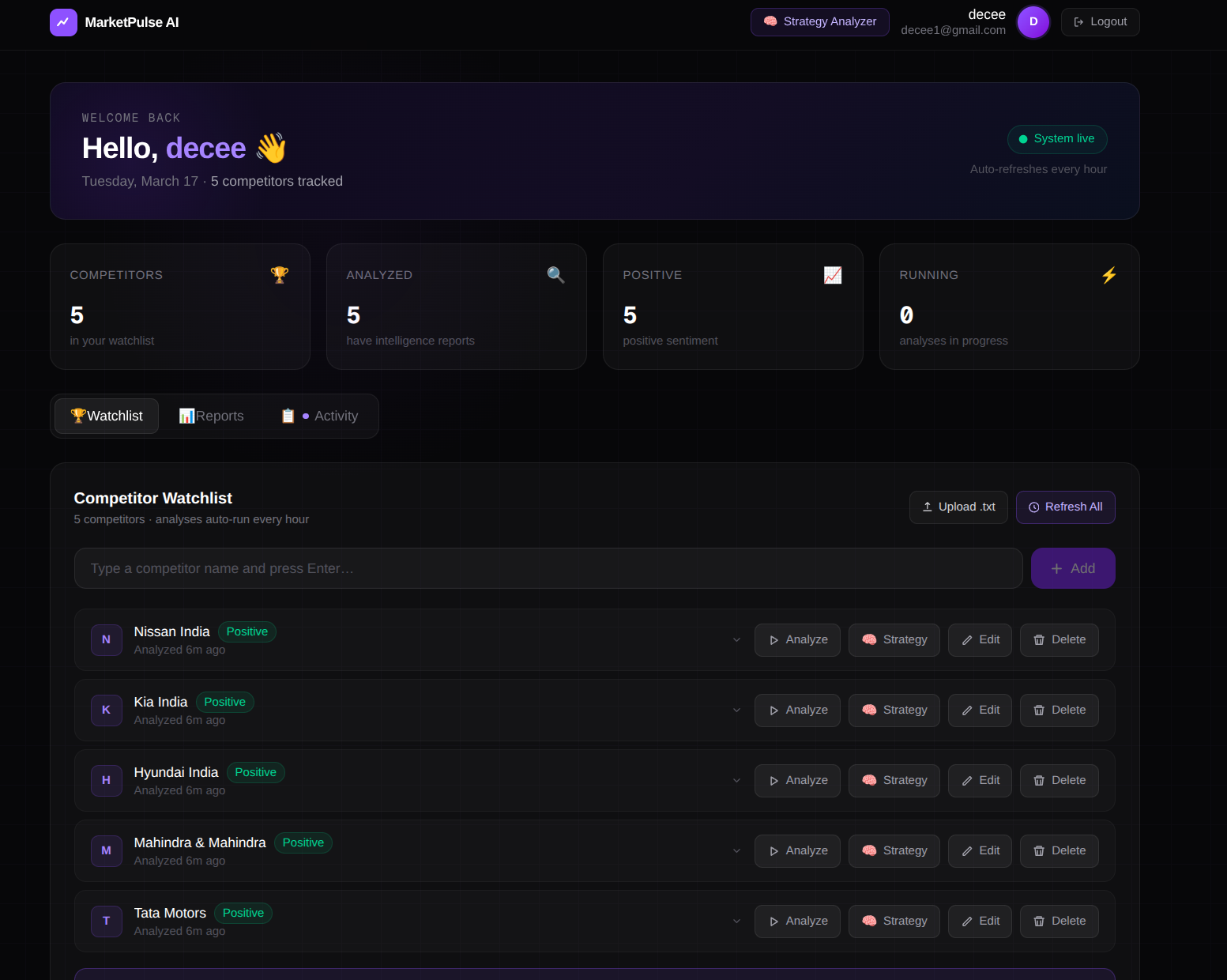
Task: Click the trophy icon in Competitors card
Action: click(x=280, y=275)
